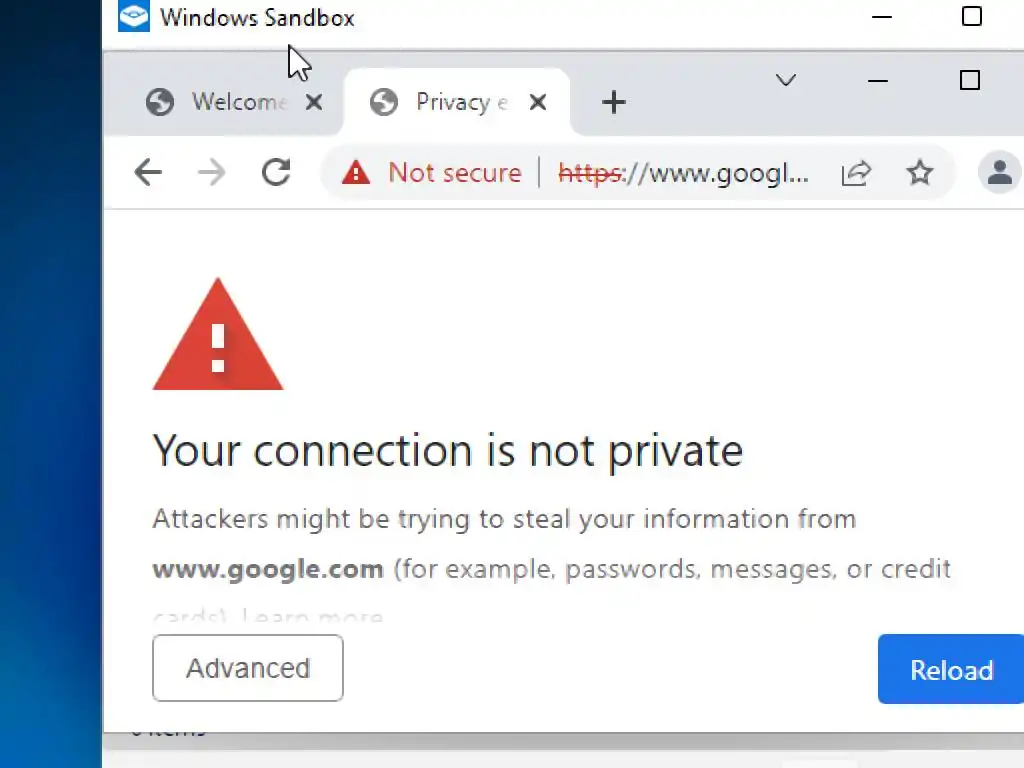Open the profile avatar icon
This screenshot has width=1024, height=768.
tap(999, 173)
